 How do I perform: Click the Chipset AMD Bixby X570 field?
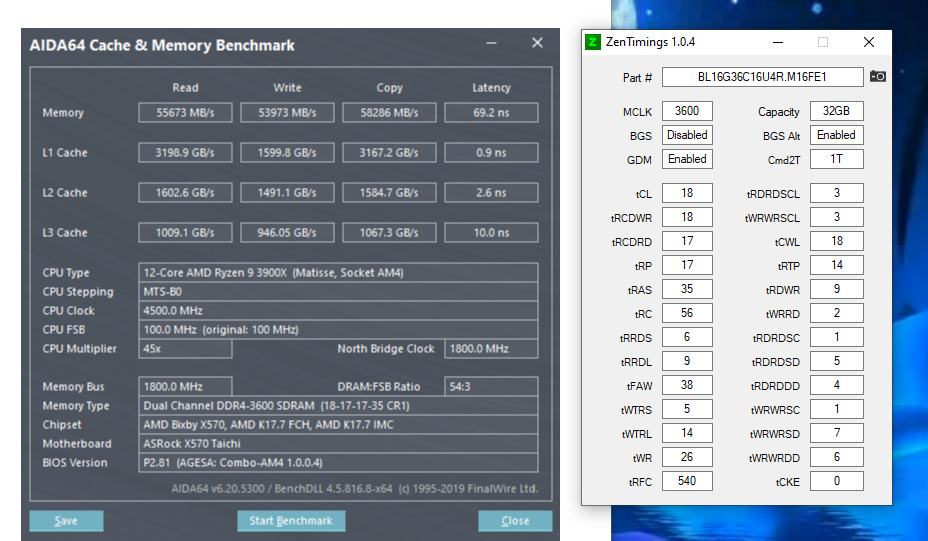pyautogui.click(x=338, y=424)
